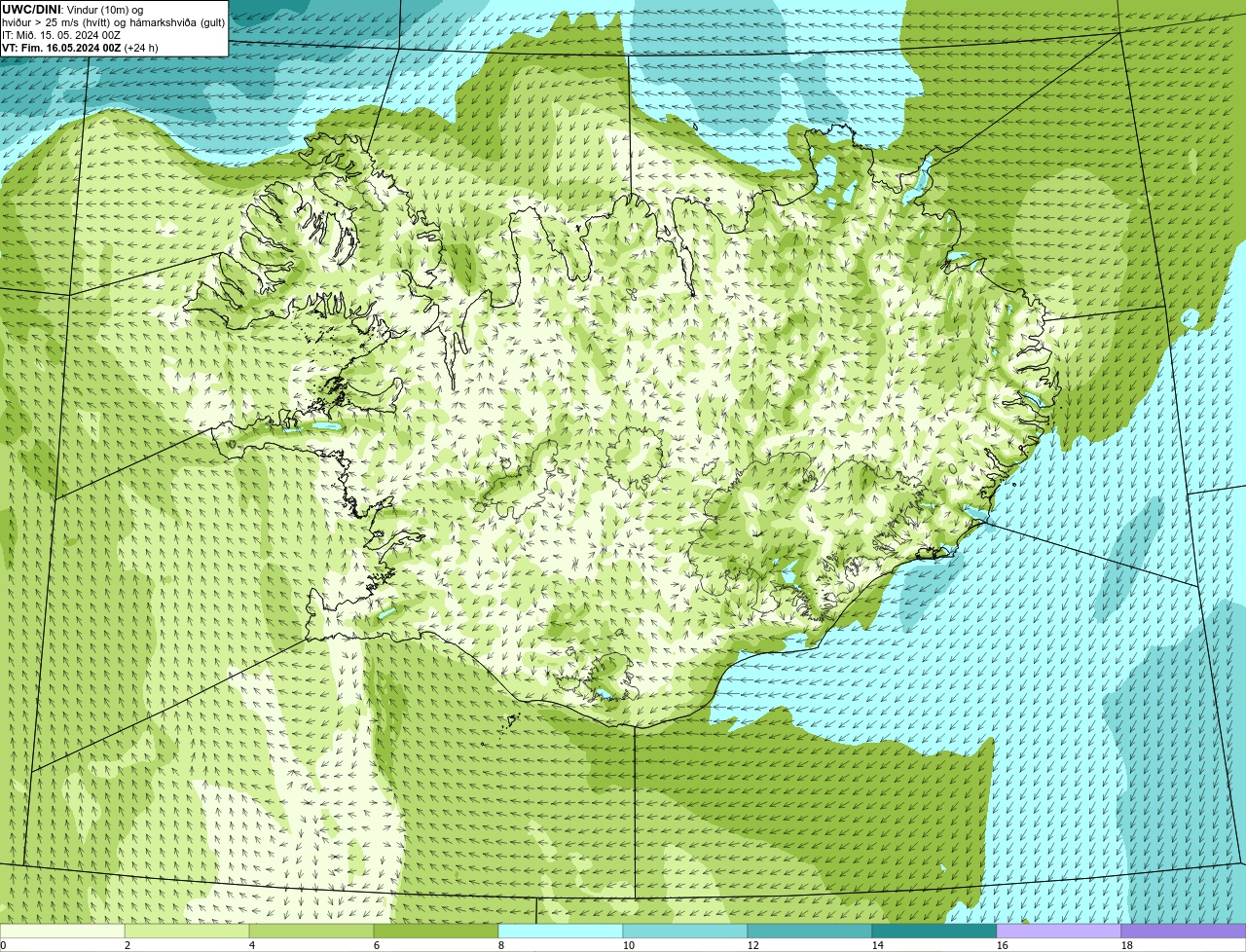Click the 2–4 m/s light green legend swatch
1246x952 pixels.
tap(187, 931)
